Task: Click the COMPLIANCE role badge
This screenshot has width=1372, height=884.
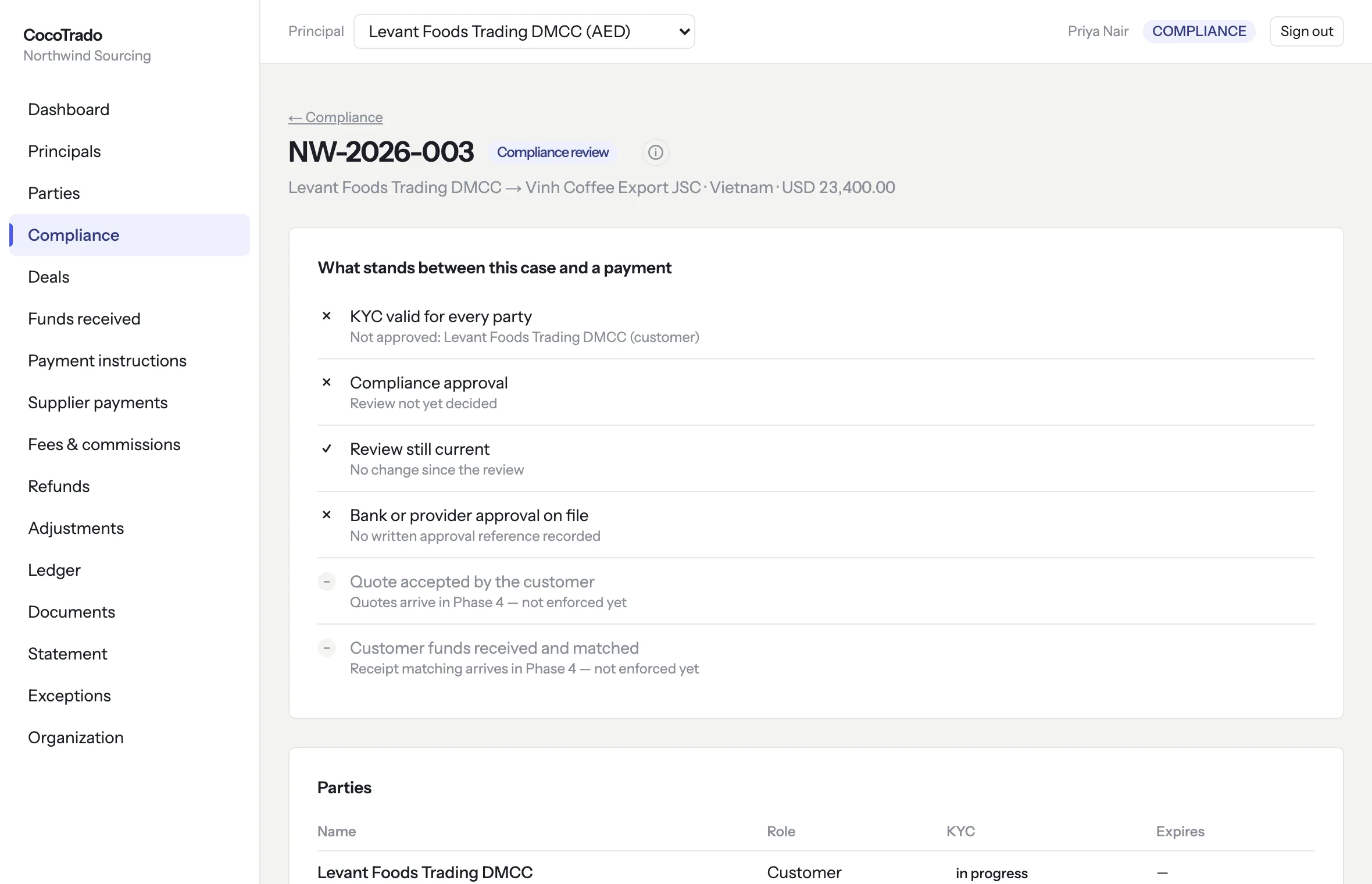Action: [1199, 31]
